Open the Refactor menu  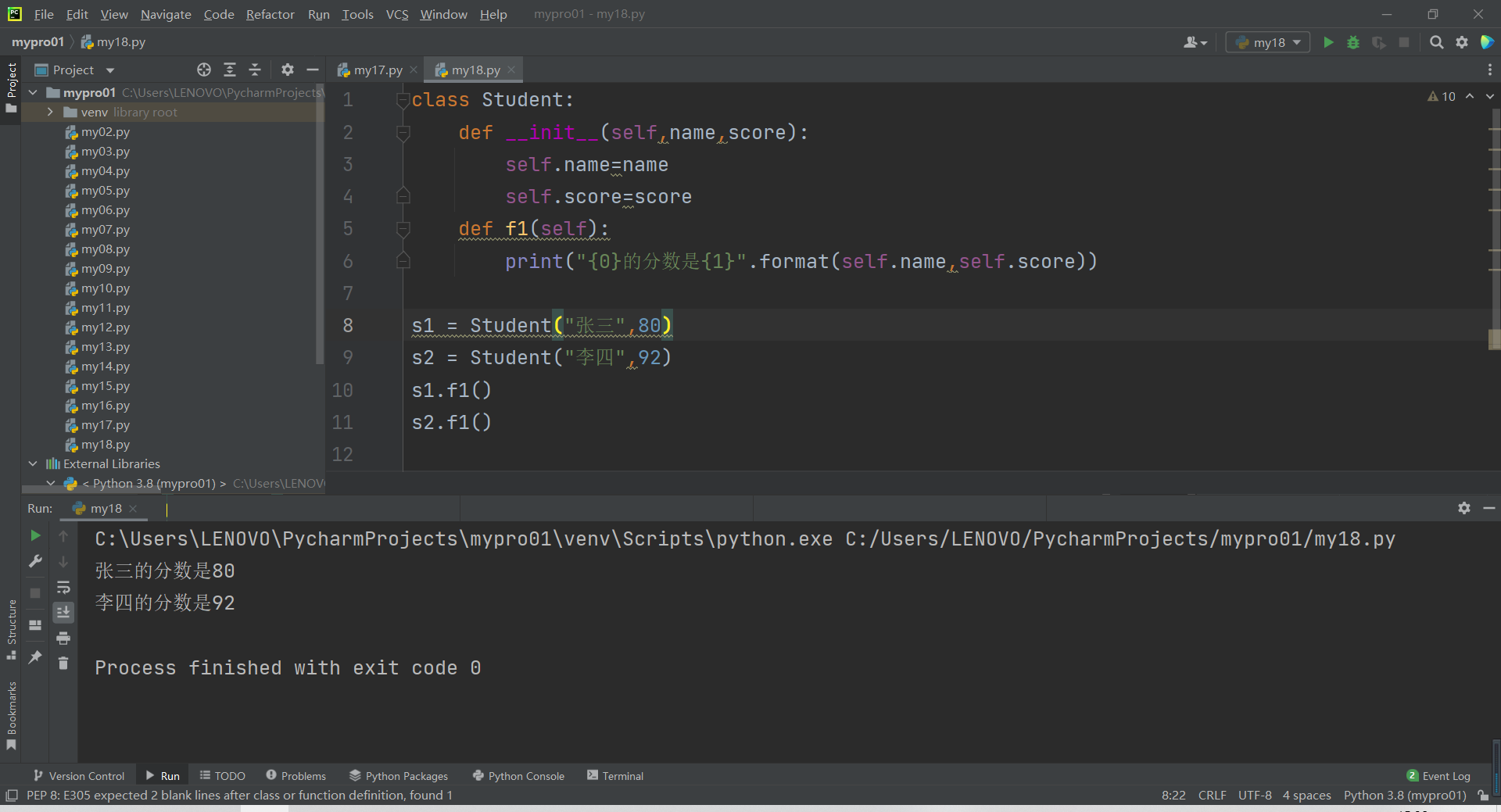coord(270,14)
